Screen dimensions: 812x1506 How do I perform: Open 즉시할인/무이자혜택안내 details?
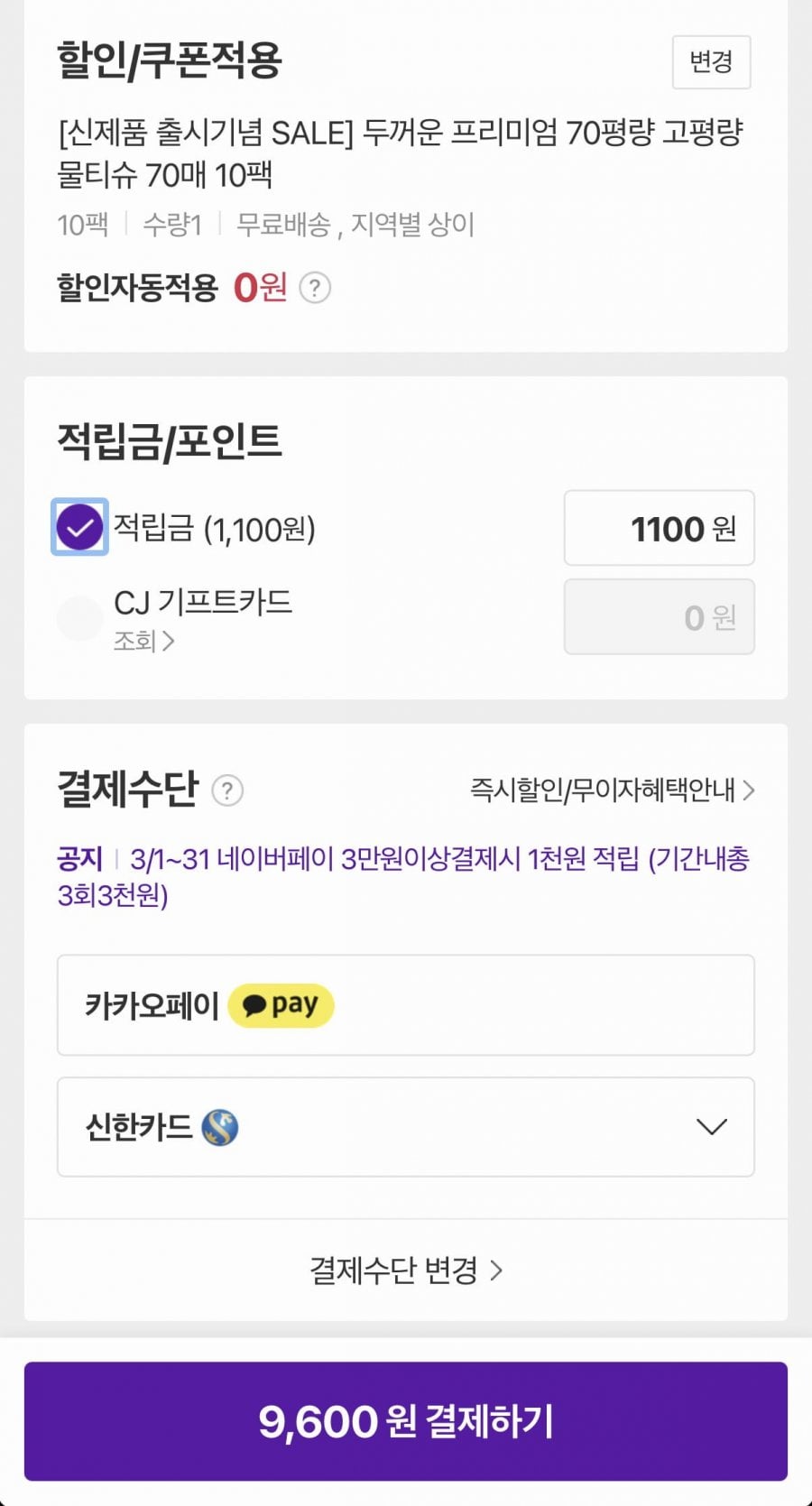point(612,790)
